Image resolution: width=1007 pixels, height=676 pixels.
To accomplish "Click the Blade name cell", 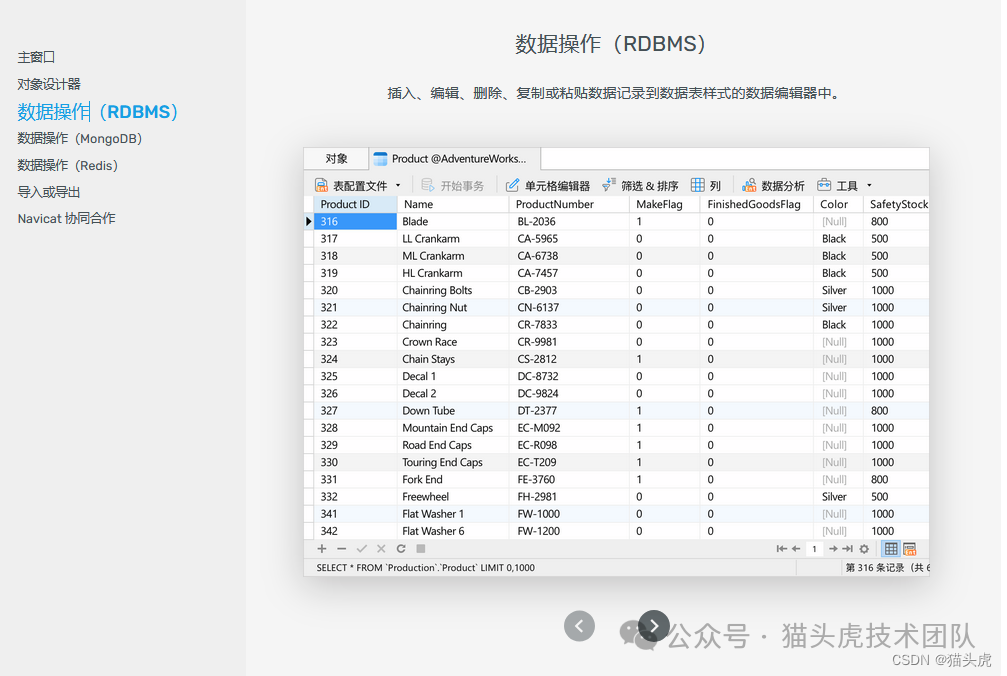I will pos(453,221).
